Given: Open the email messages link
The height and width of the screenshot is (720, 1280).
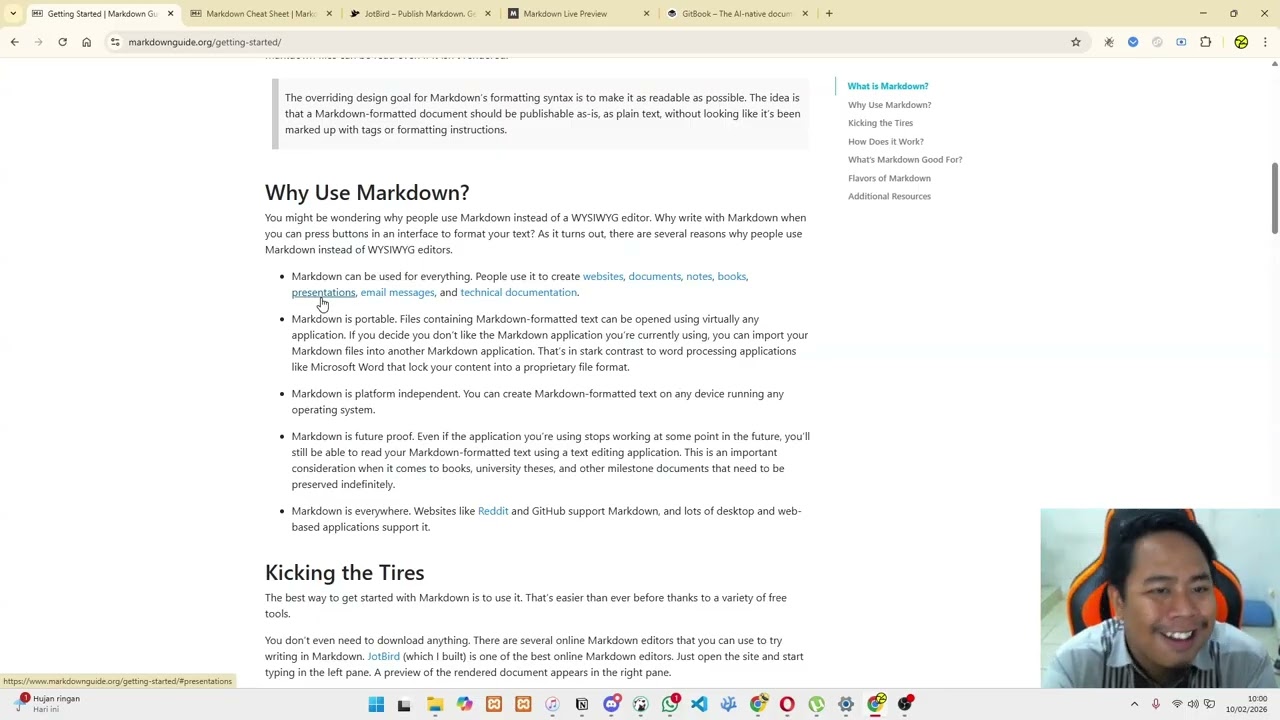Looking at the screenshot, I should [x=397, y=292].
